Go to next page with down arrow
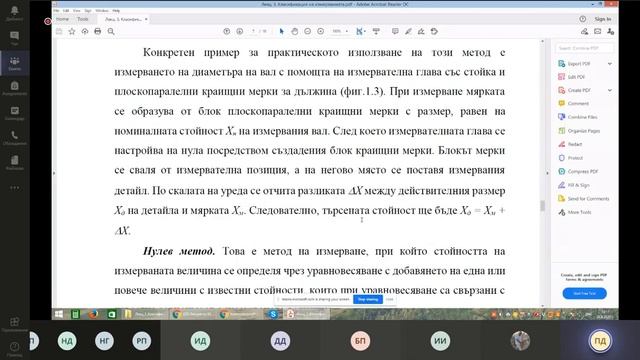 [x=240, y=31]
